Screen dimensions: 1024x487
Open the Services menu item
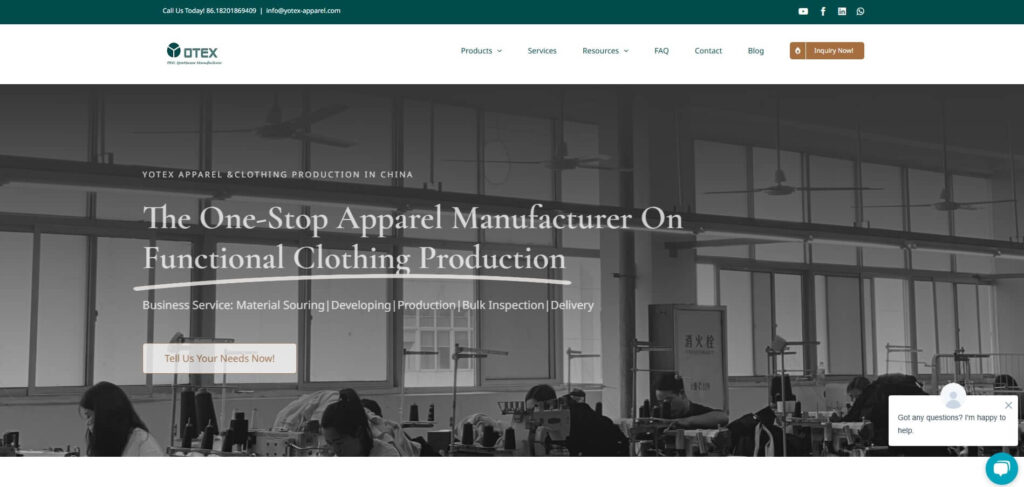pos(542,51)
